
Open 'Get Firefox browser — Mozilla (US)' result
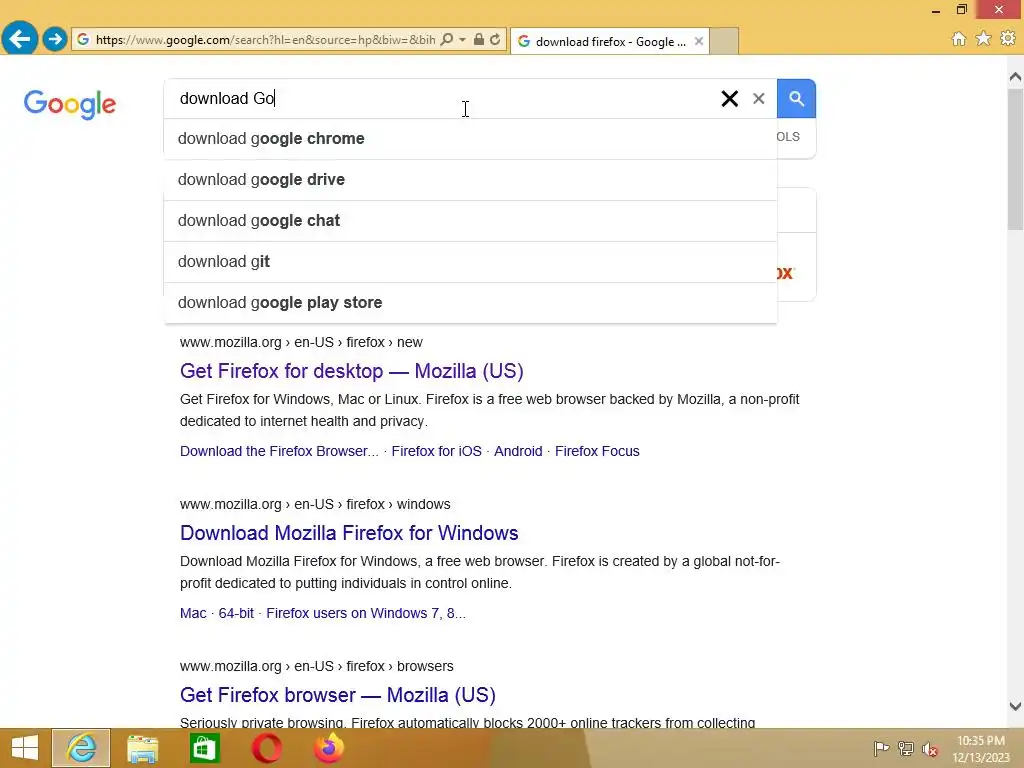[338, 695]
